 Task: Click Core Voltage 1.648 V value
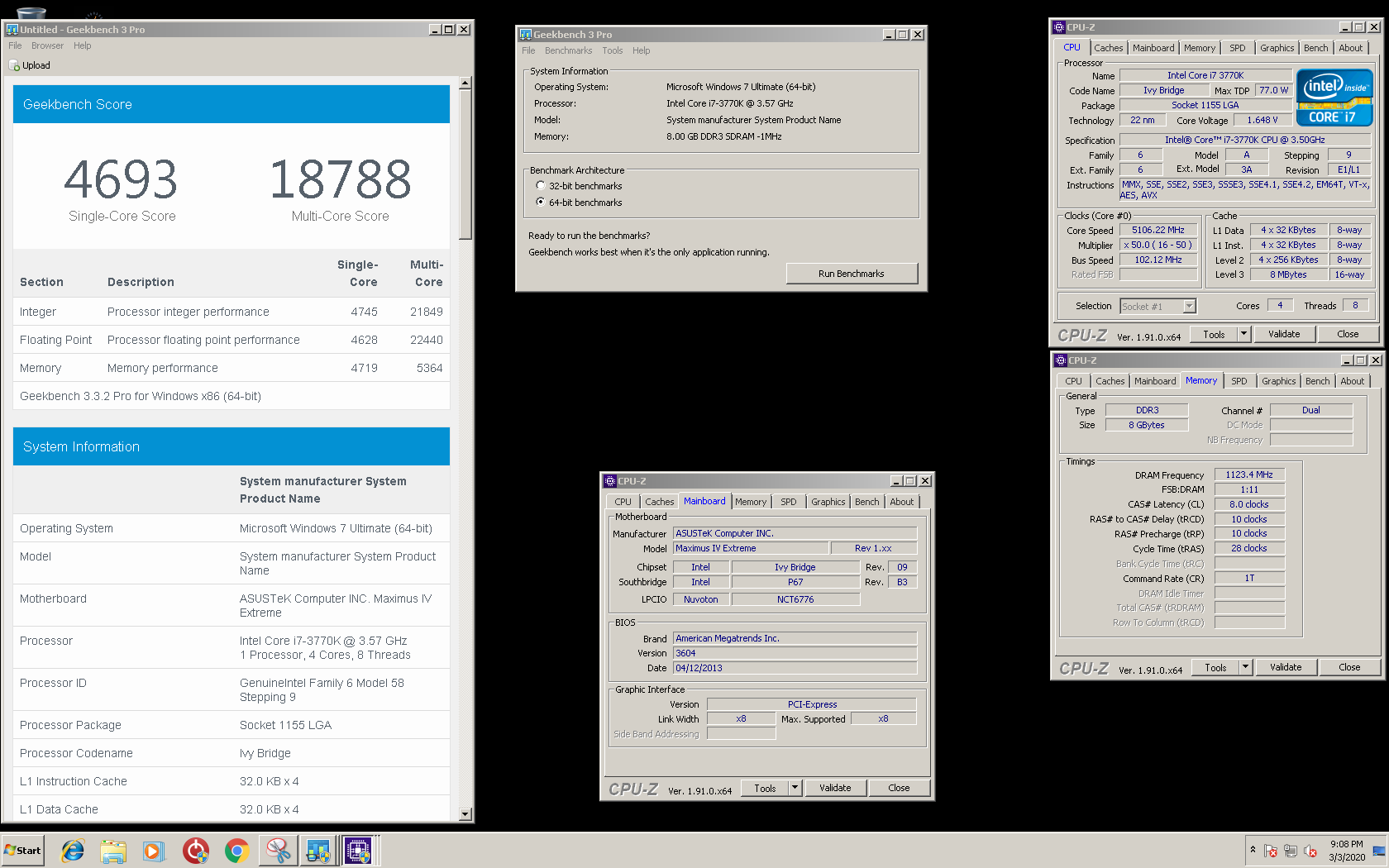coord(1263,120)
